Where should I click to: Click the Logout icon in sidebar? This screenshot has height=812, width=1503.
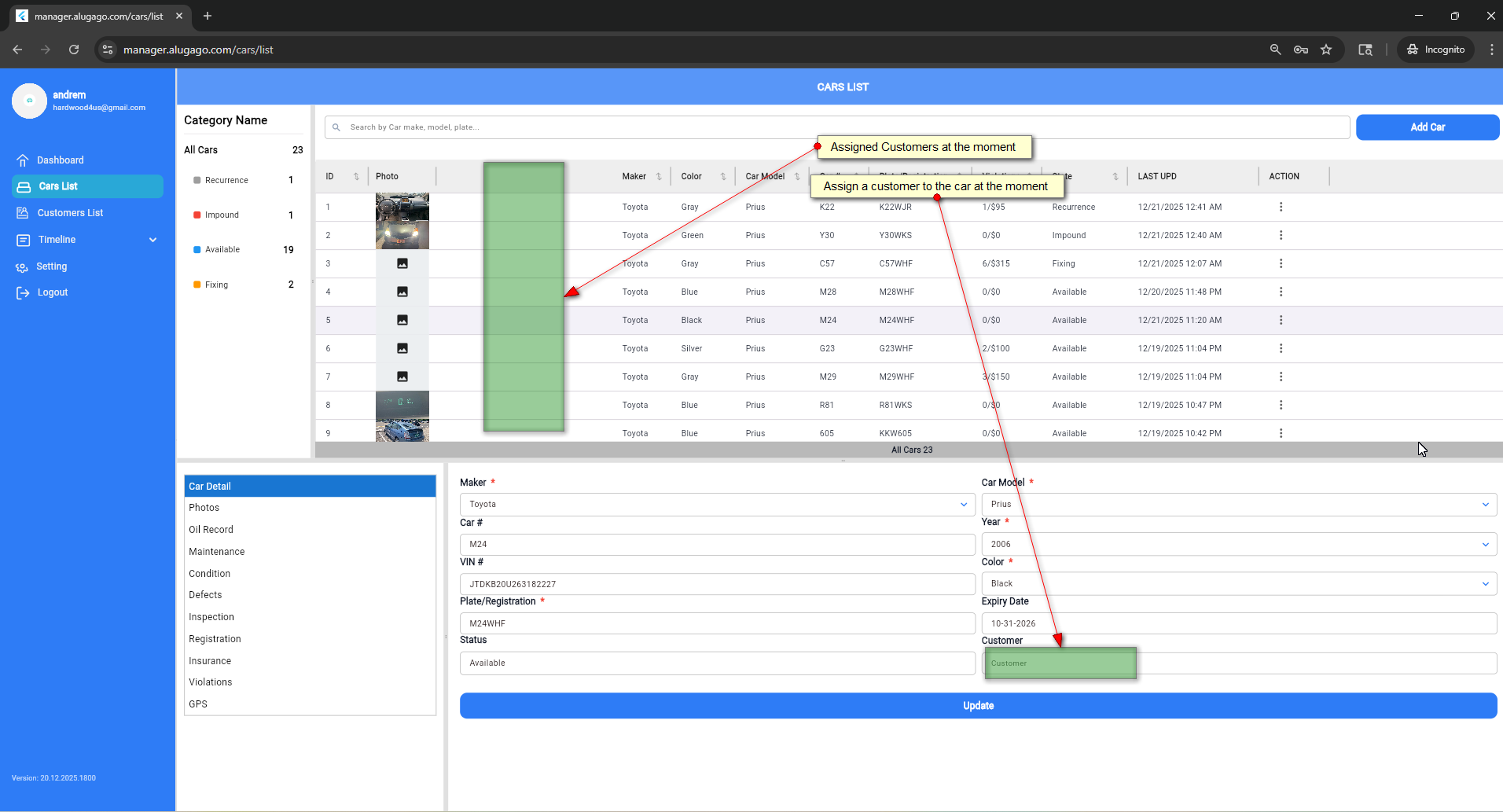[22, 293]
